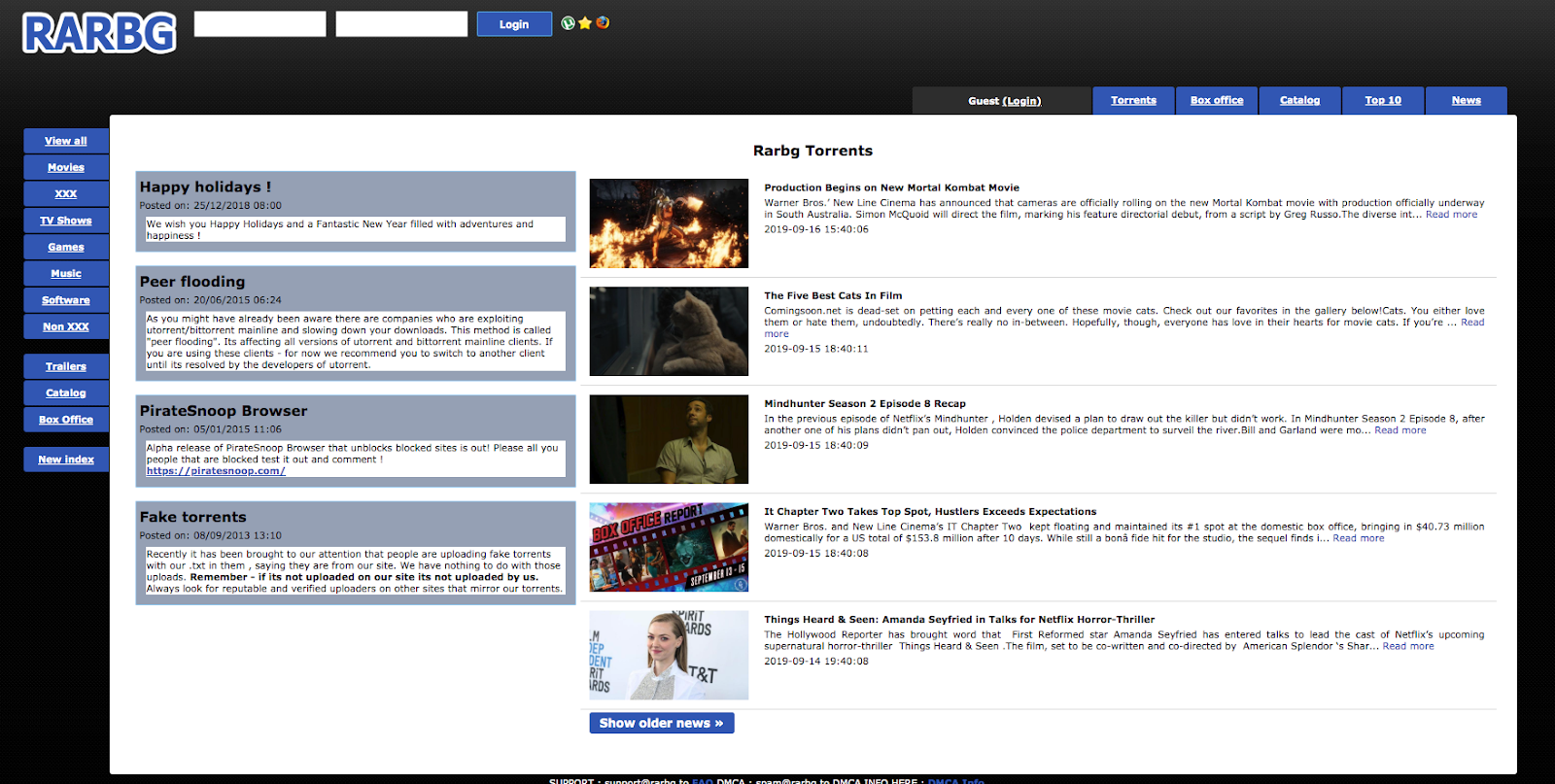This screenshot has height=784, width=1555.
Task: Read more of the Five Best Cats article
Action: click(x=1472, y=323)
